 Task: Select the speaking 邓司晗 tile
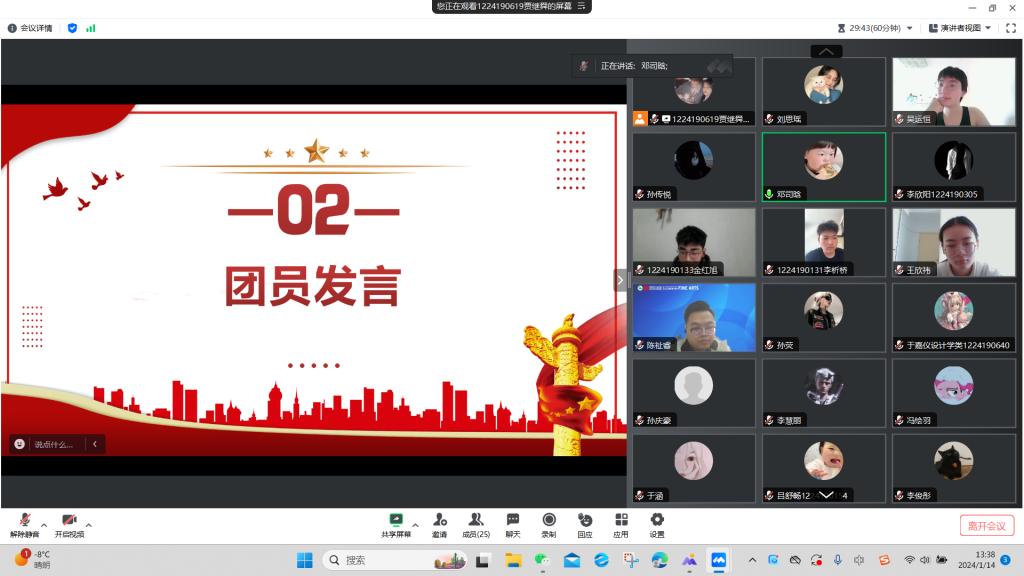point(824,167)
